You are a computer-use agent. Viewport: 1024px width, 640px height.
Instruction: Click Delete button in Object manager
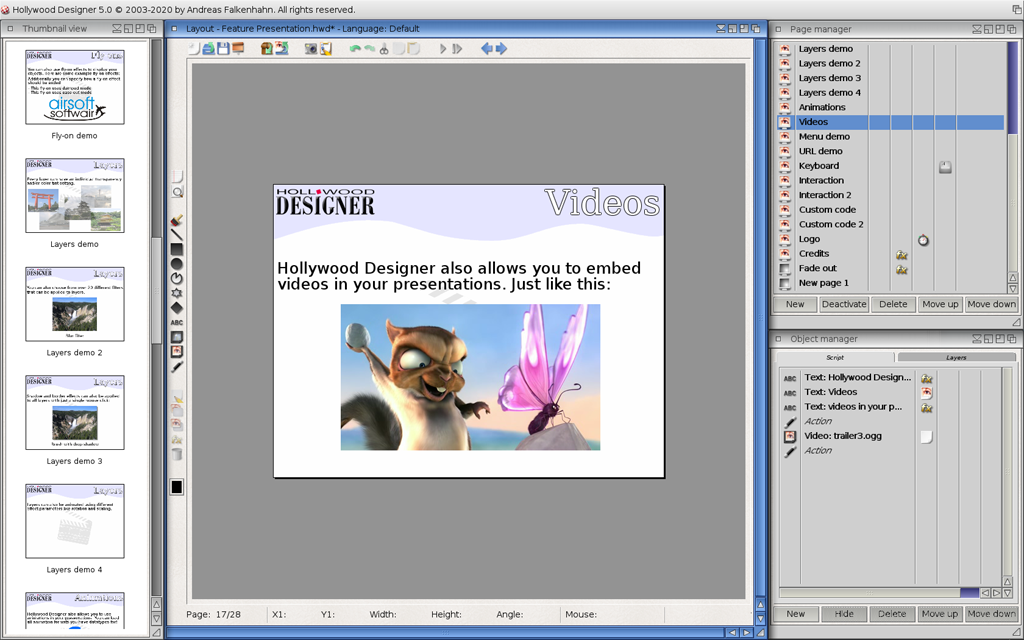tap(892, 614)
